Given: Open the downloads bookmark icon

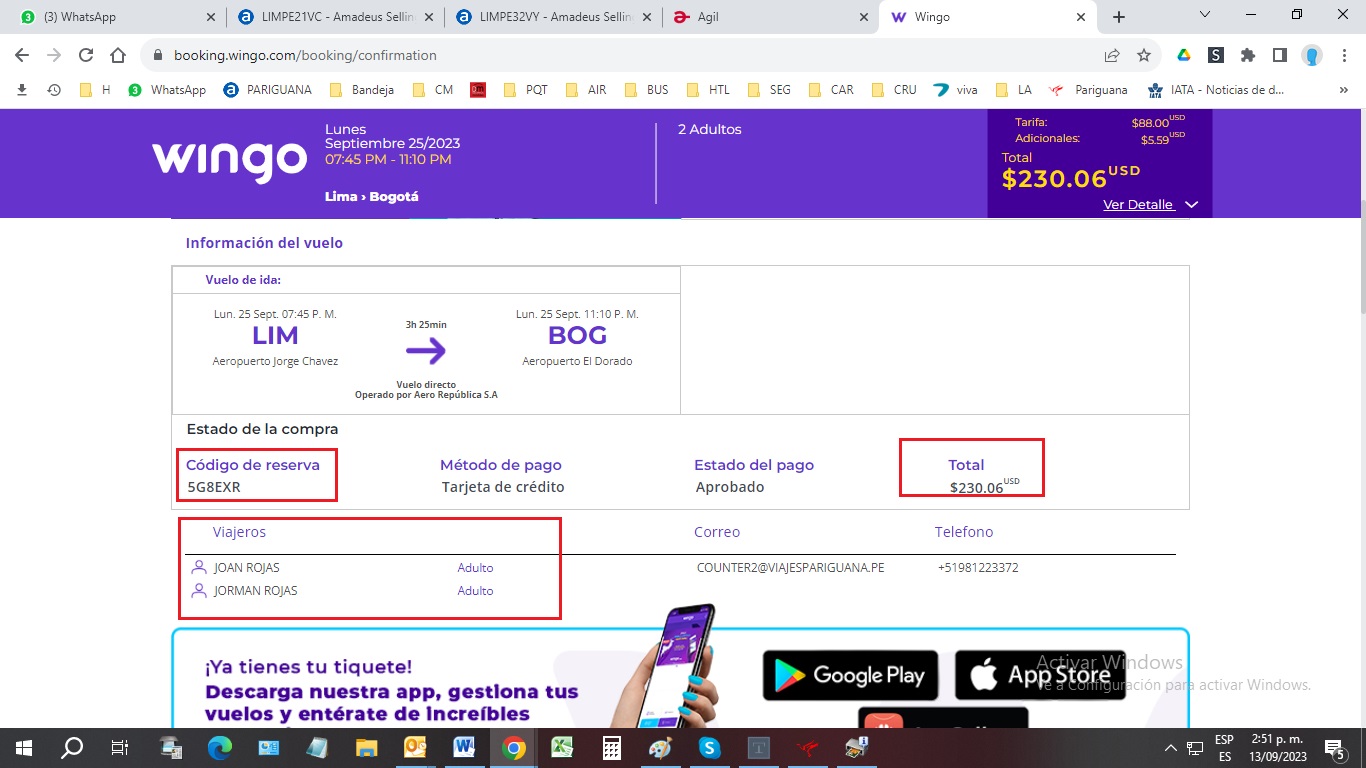Looking at the screenshot, I should coord(22,90).
